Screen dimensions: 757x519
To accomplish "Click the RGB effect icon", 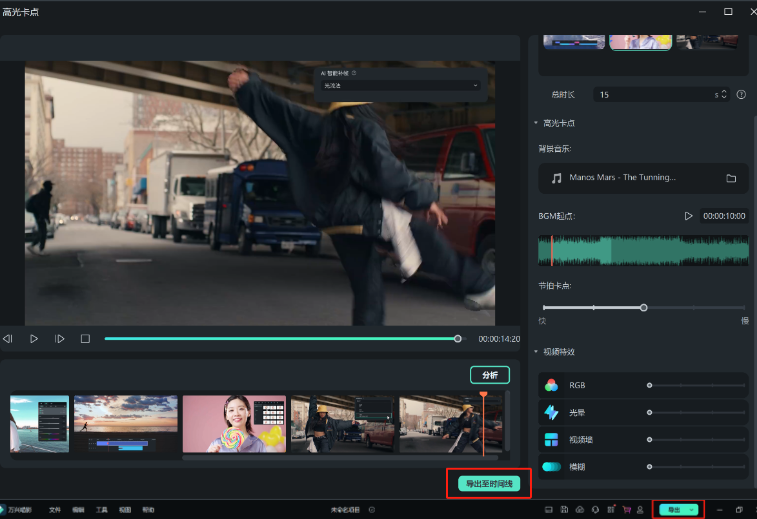I will click(x=551, y=385).
